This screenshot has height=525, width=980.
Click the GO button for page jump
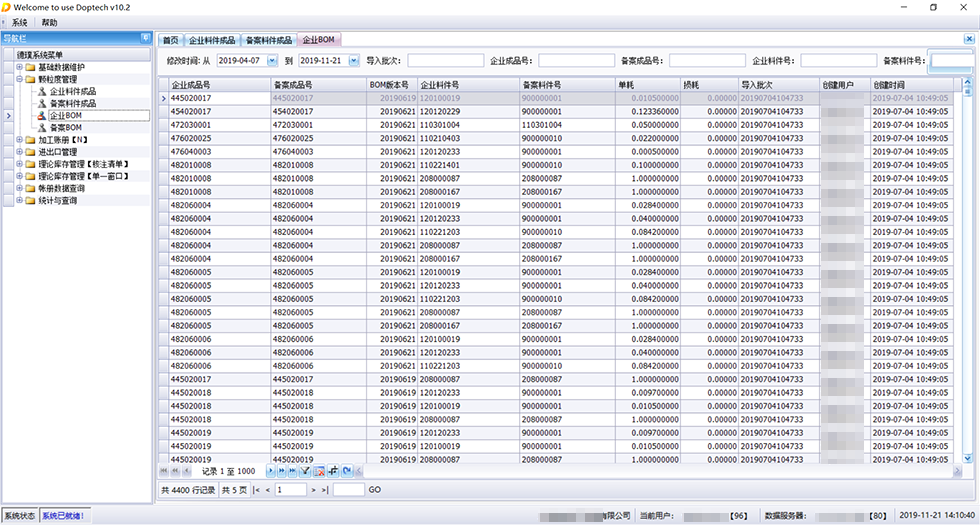[375, 490]
